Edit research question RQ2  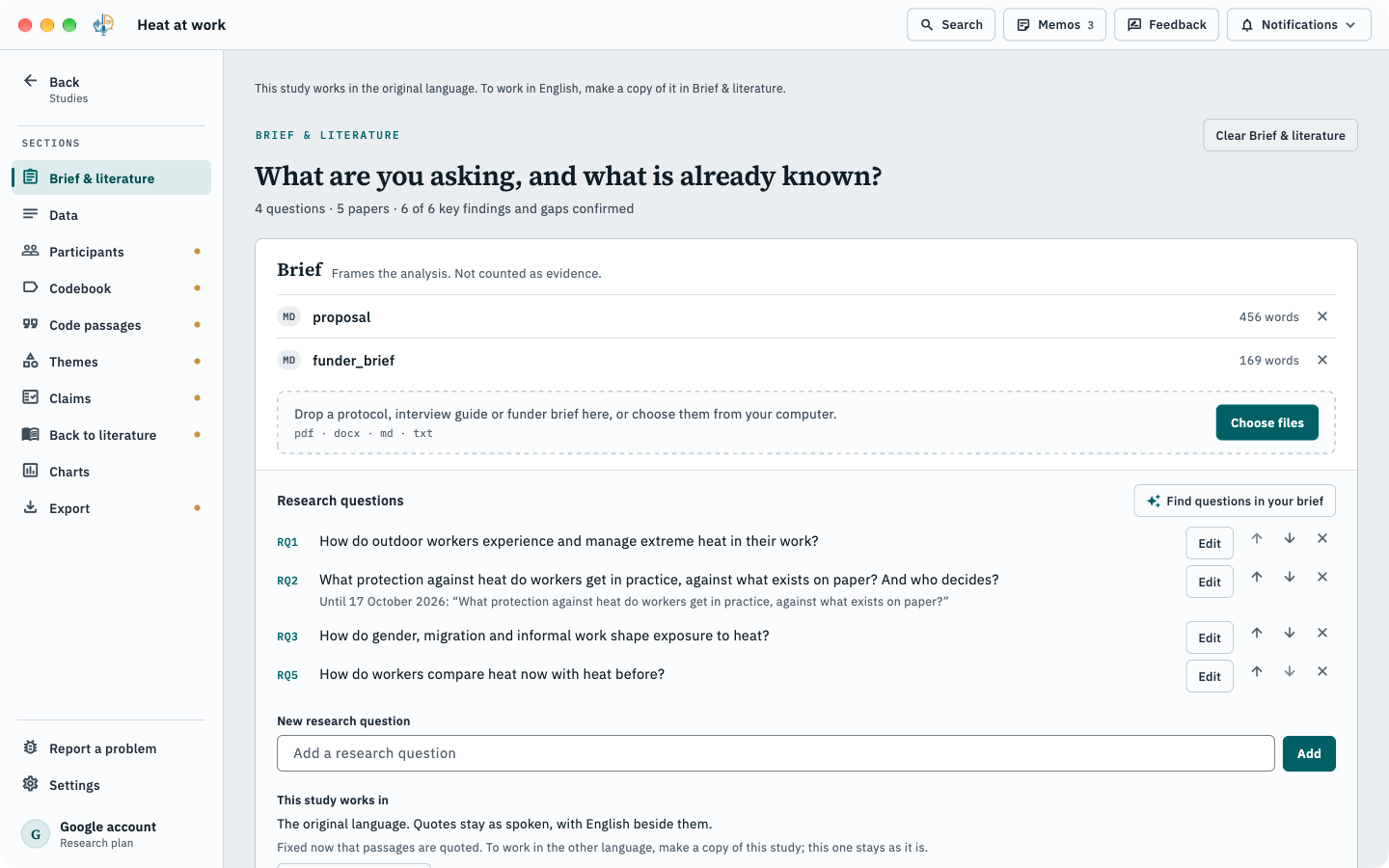click(1210, 582)
